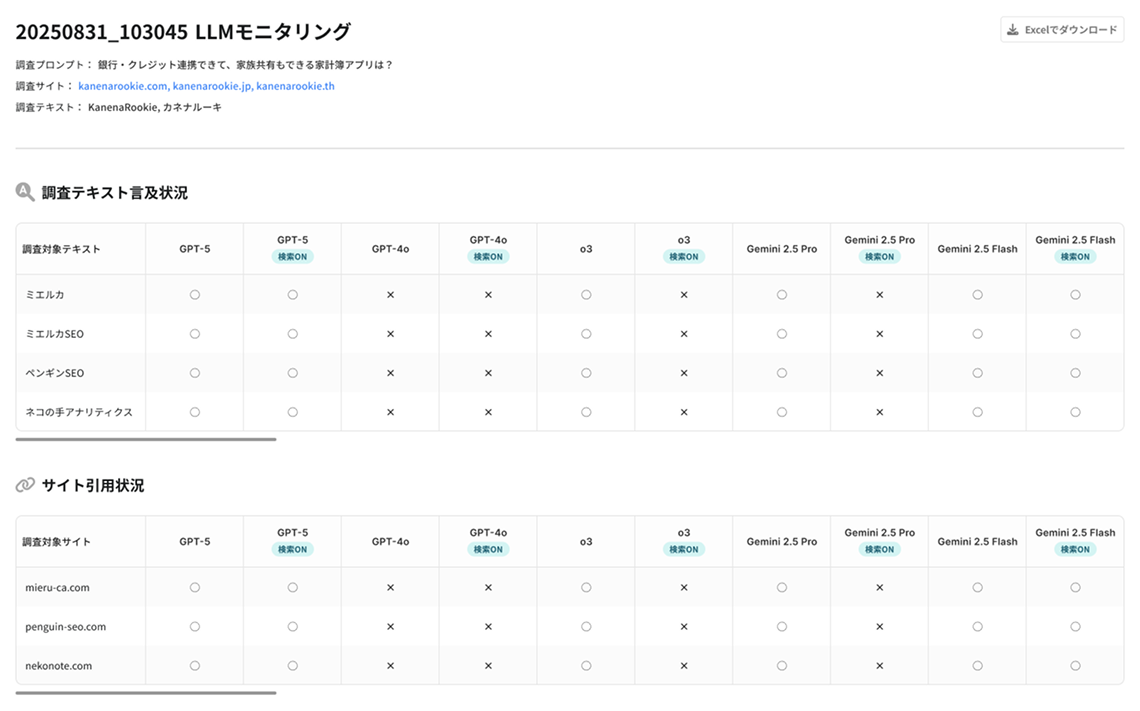
Task: Click the chain link icon beside サイト引用状況
Action: coord(25,485)
